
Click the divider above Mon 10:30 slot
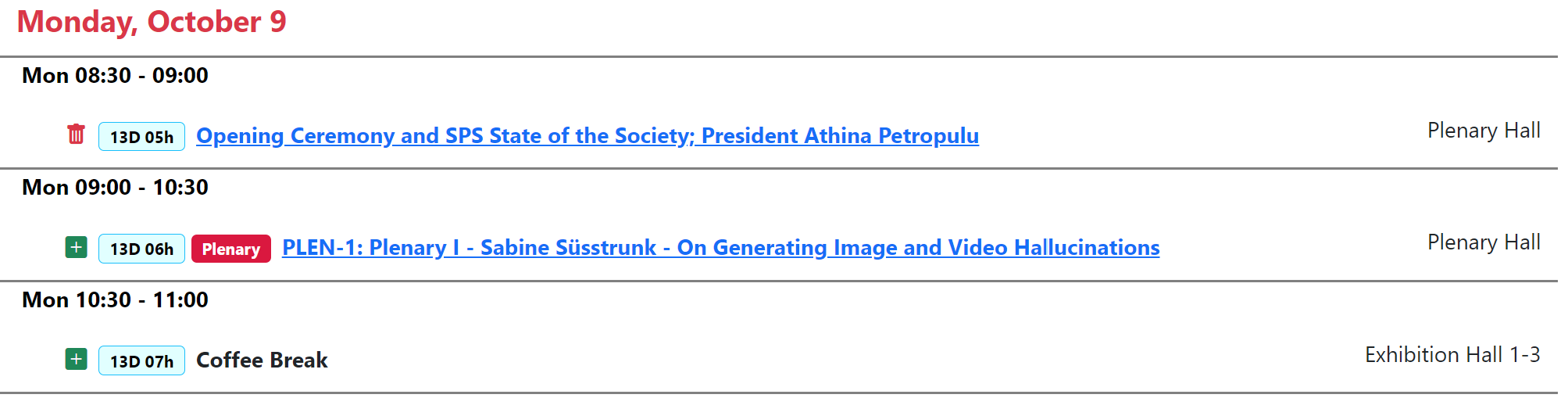click(781, 281)
